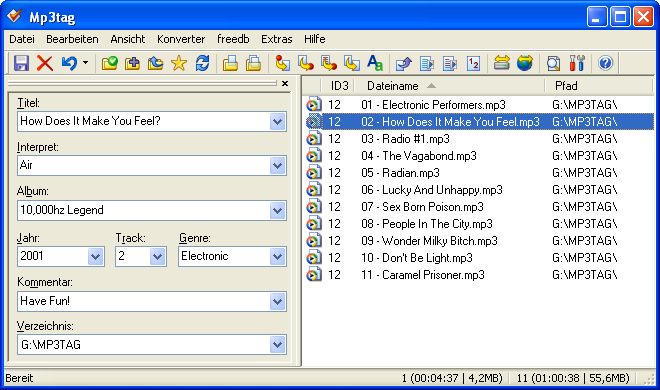Click the Save tag floppy disk icon

(x=21, y=64)
